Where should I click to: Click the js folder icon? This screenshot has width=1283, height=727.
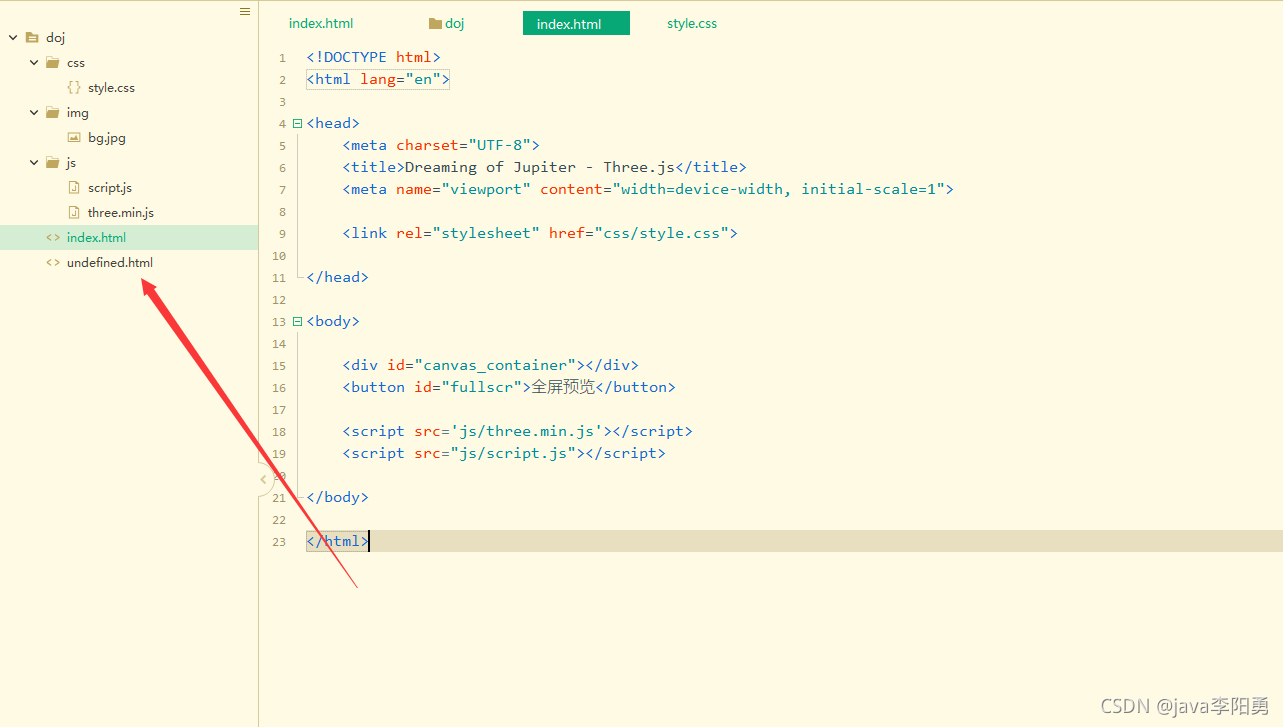click(53, 163)
